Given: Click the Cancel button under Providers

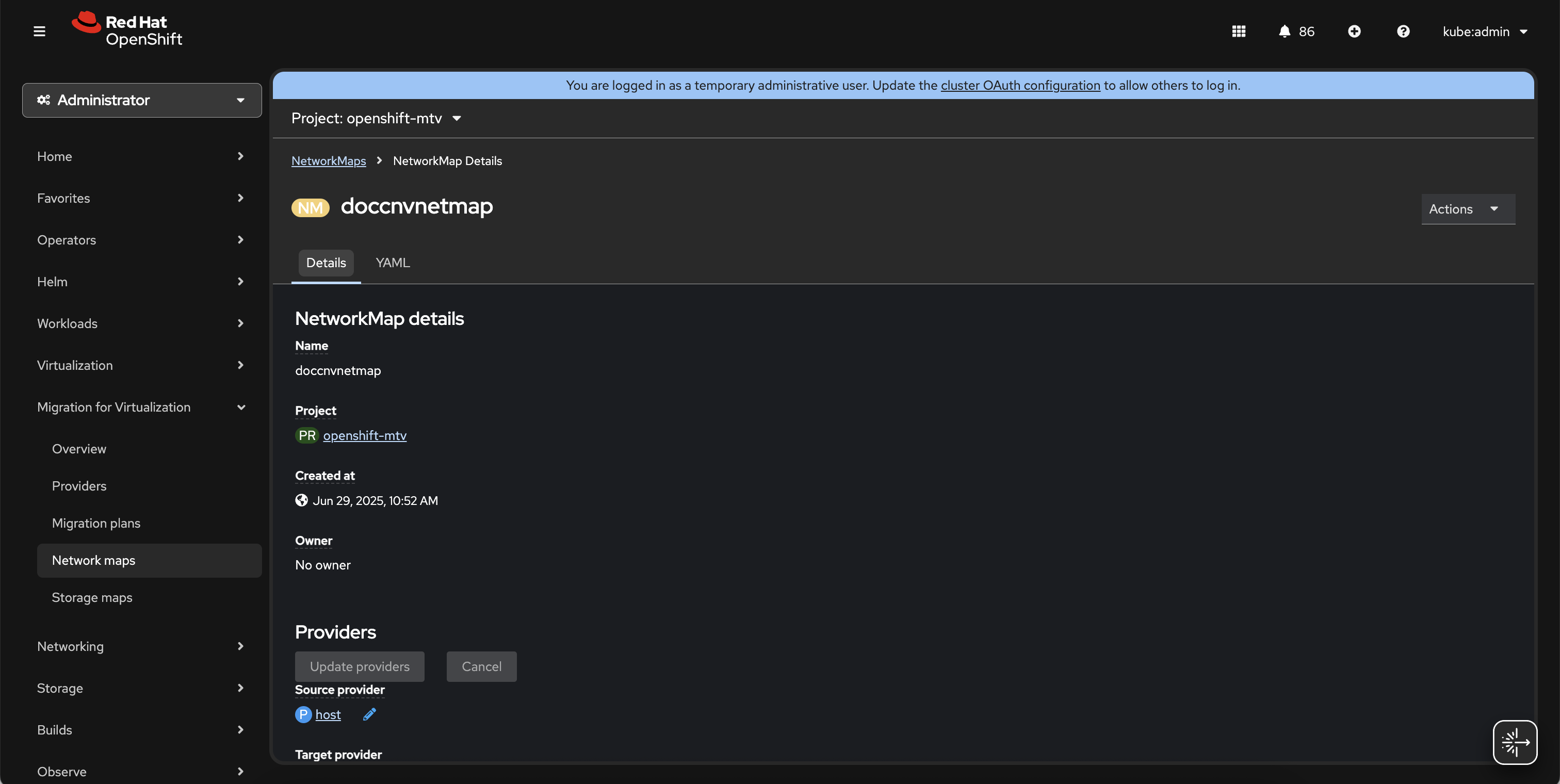Looking at the screenshot, I should 481,666.
